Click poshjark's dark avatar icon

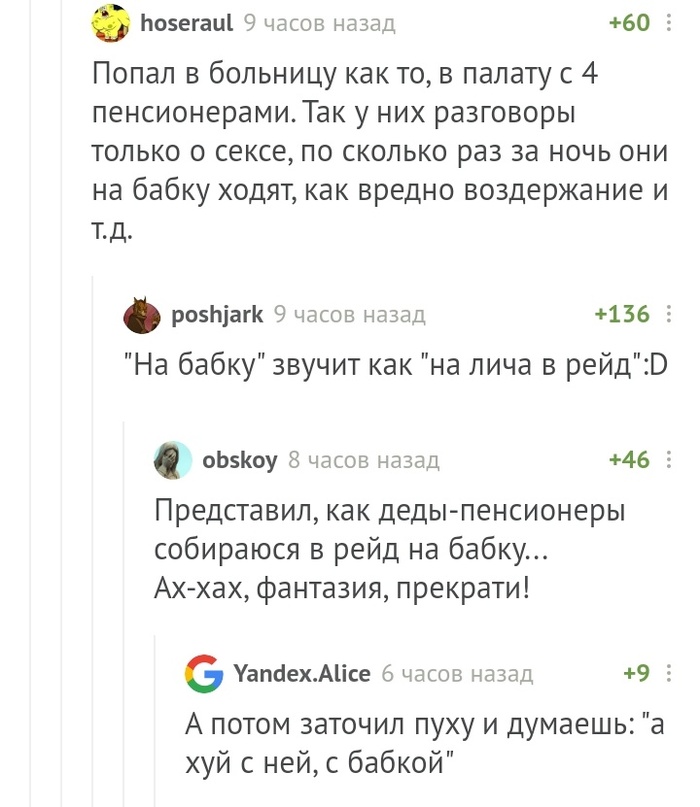coord(142,316)
